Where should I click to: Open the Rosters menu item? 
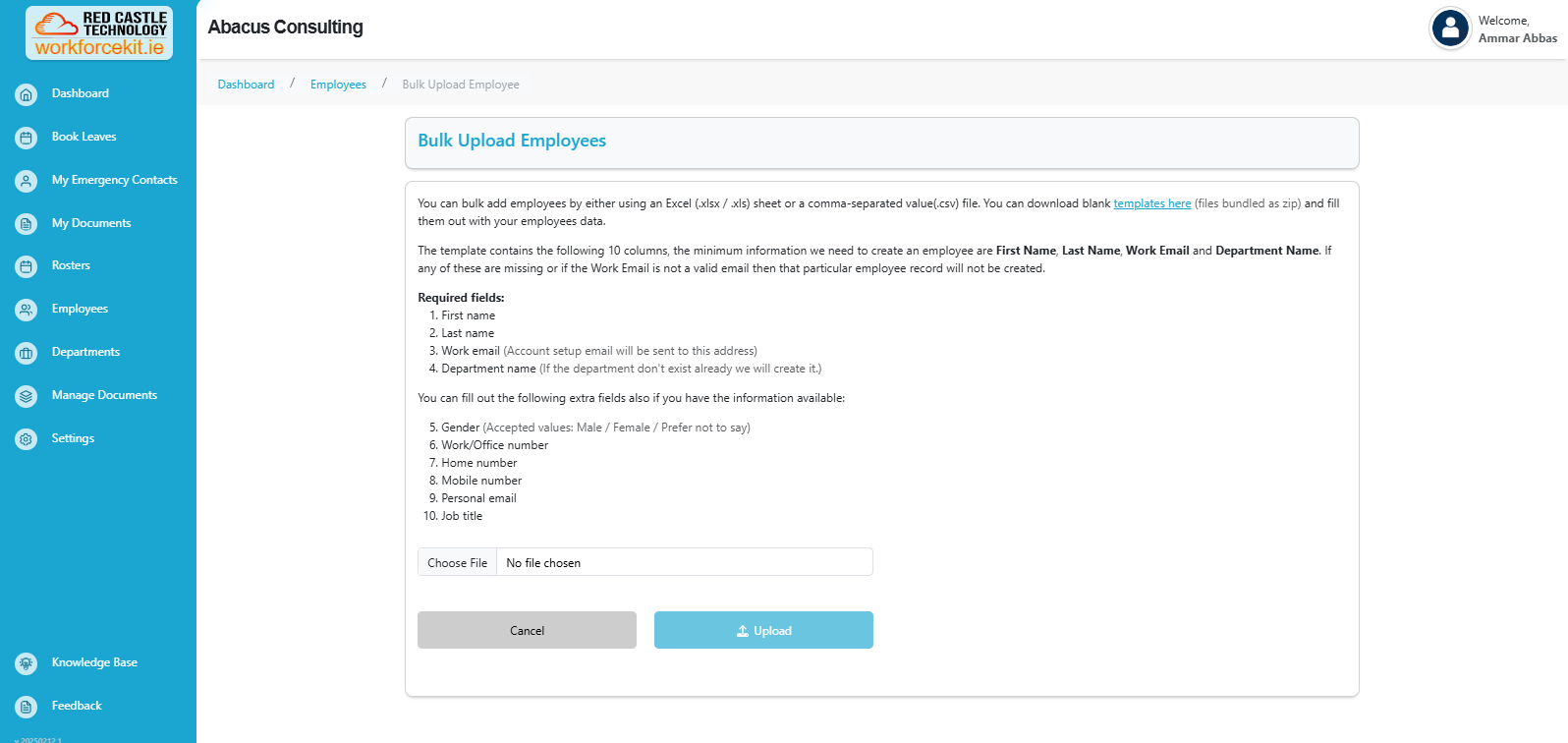71,265
